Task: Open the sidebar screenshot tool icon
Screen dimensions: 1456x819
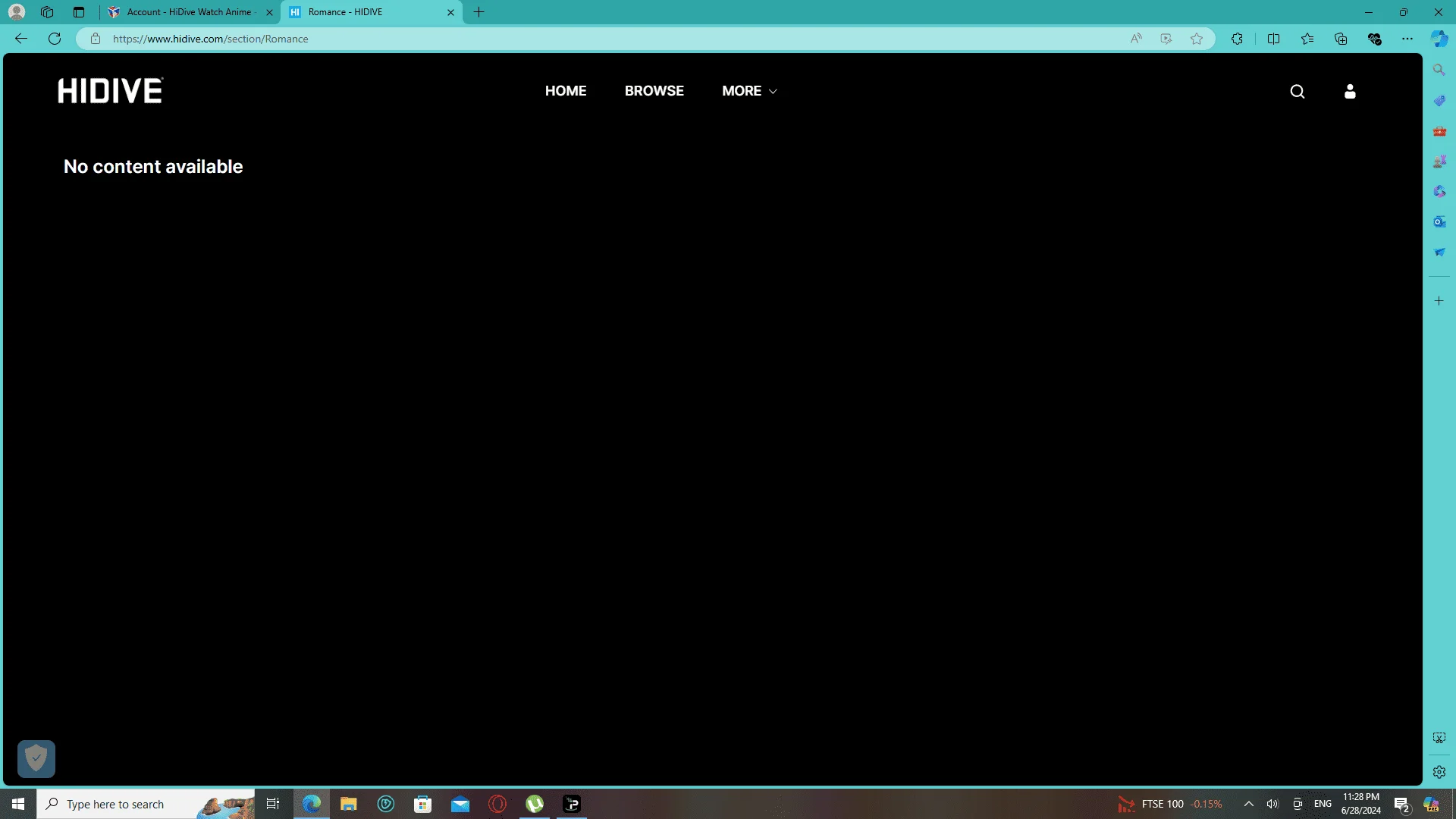Action: (x=1439, y=738)
